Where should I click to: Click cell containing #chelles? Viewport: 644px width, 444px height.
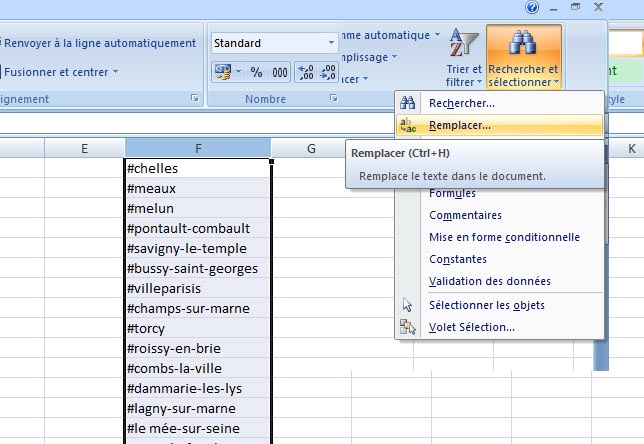[198, 168]
